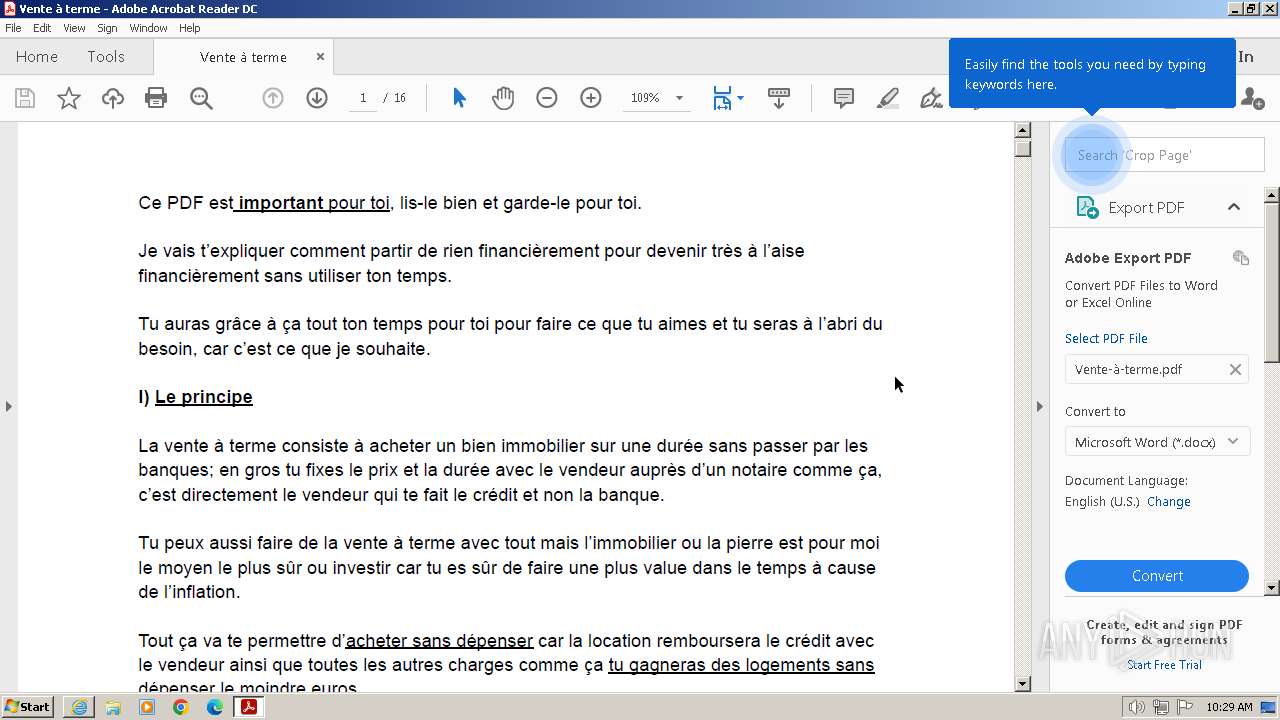
Task: Click the Read mode keyboard icon
Action: [x=779, y=98]
